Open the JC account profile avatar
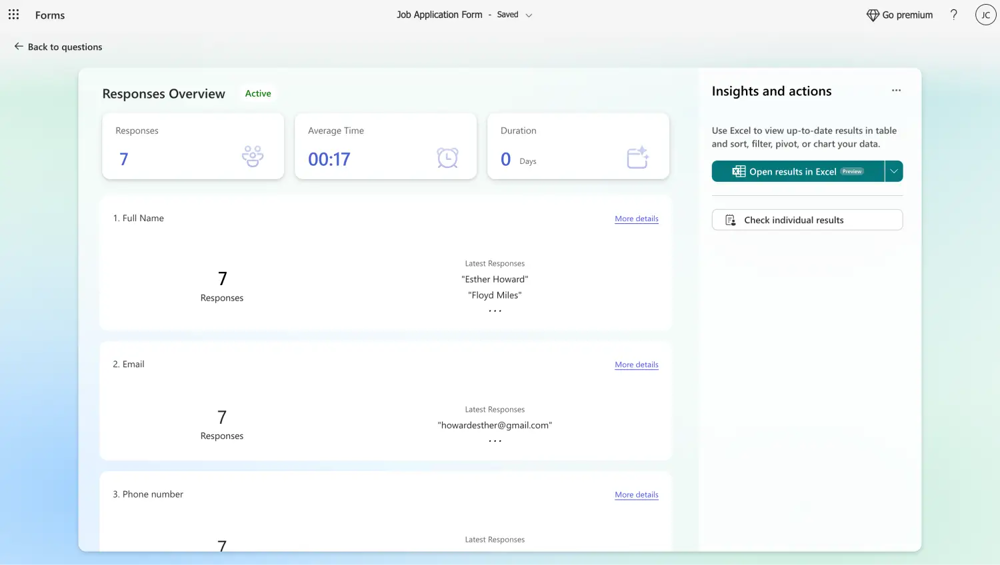The image size is (1000, 565). tap(985, 15)
